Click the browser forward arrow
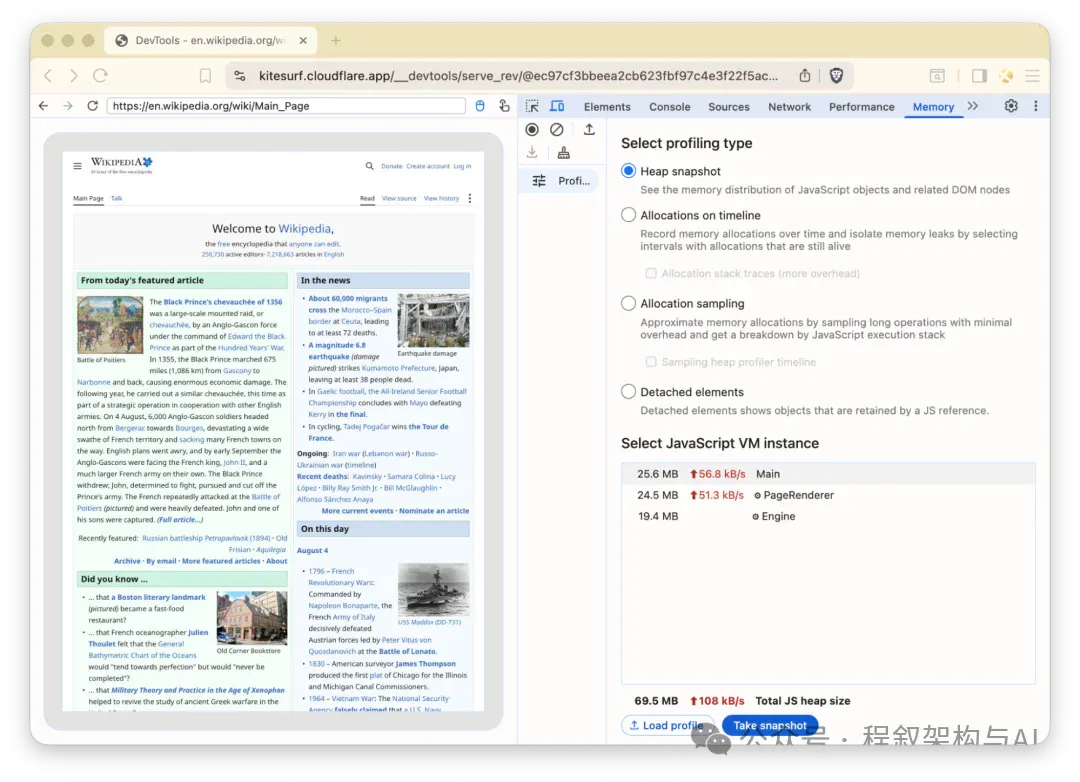 click(74, 76)
